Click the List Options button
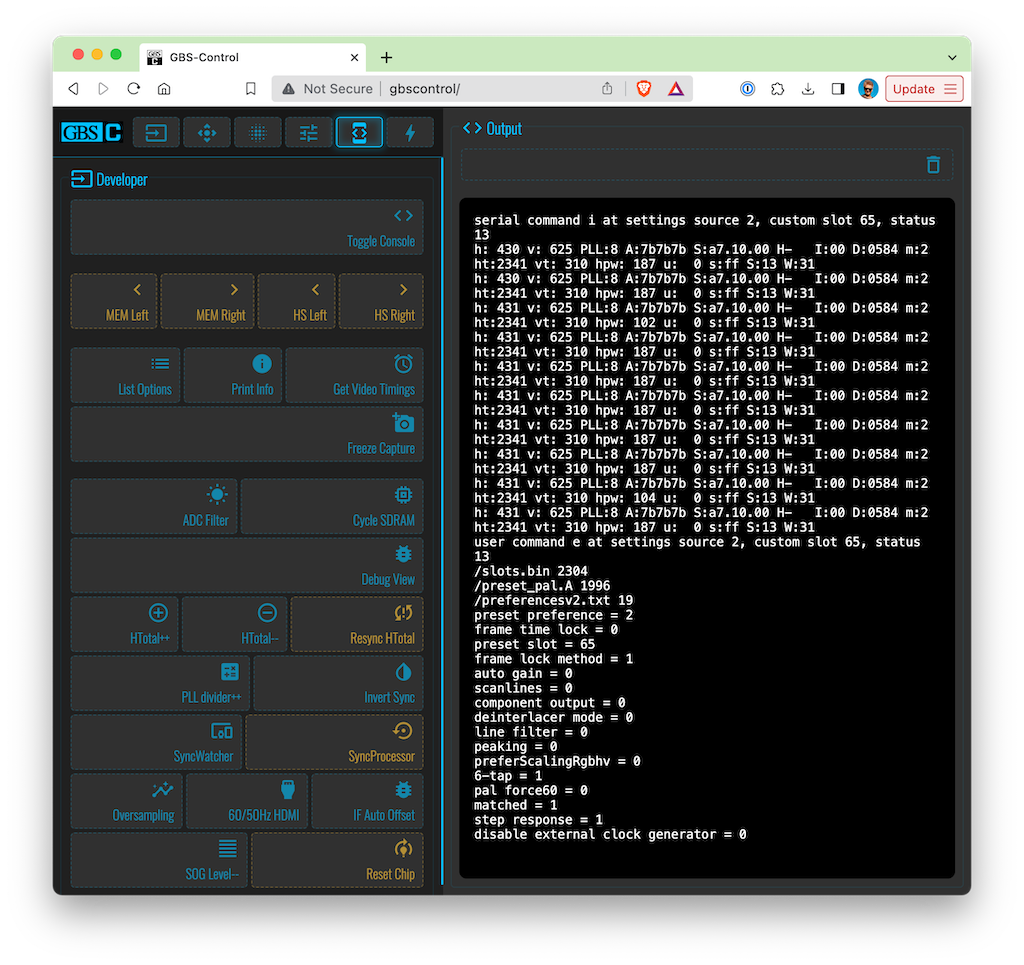1024x965 pixels. click(x=126, y=375)
